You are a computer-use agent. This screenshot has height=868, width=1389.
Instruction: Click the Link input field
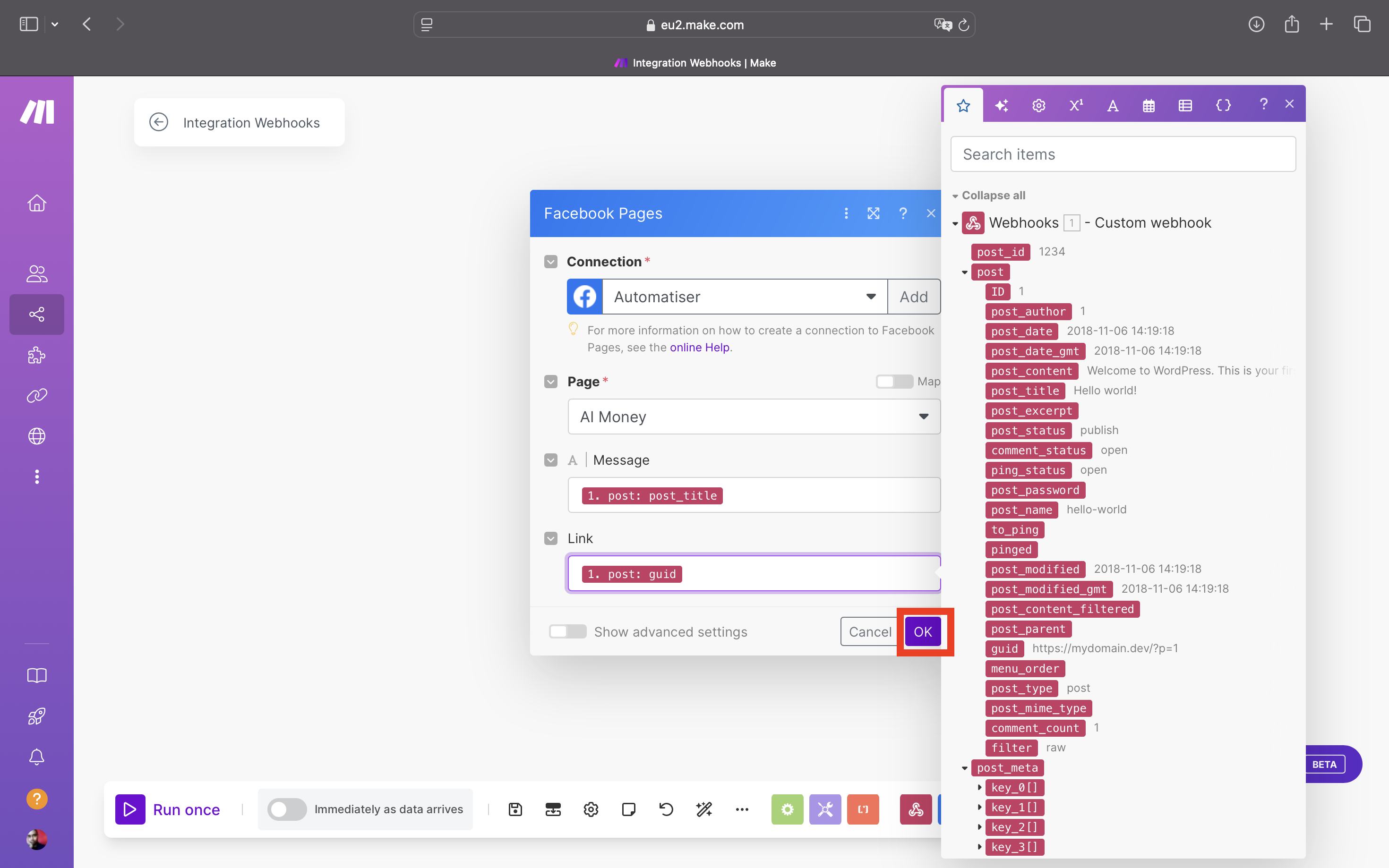pos(755,573)
